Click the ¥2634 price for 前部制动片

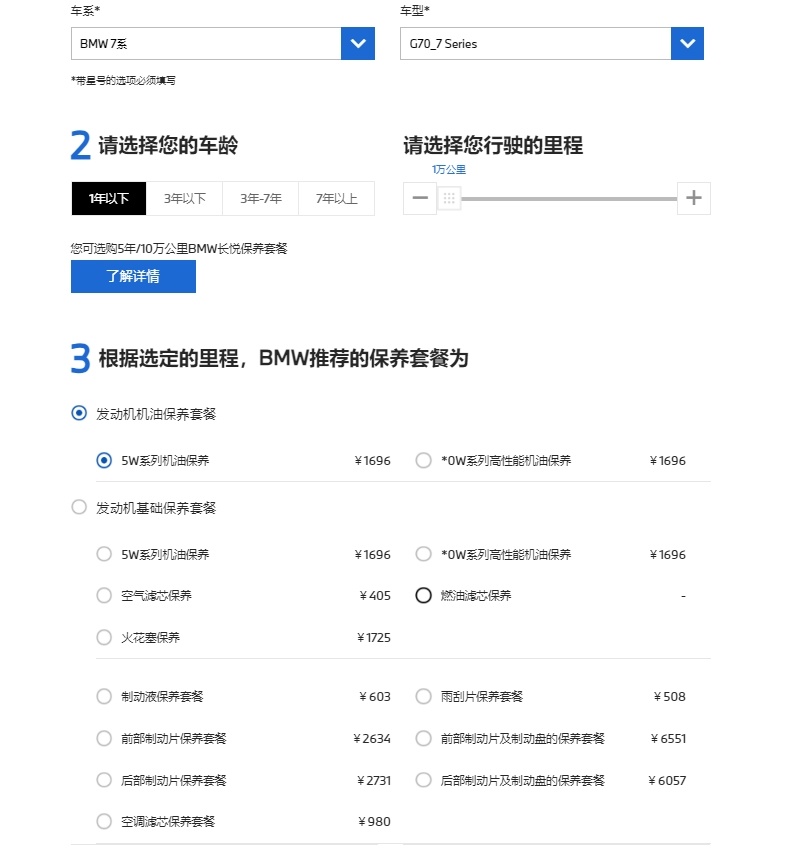pyautogui.click(x=372, y=738)
